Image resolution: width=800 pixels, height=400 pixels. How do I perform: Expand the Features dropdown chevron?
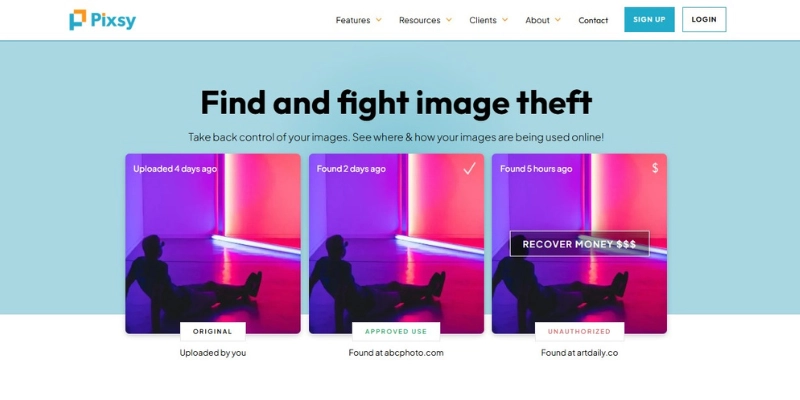[379, 20]
